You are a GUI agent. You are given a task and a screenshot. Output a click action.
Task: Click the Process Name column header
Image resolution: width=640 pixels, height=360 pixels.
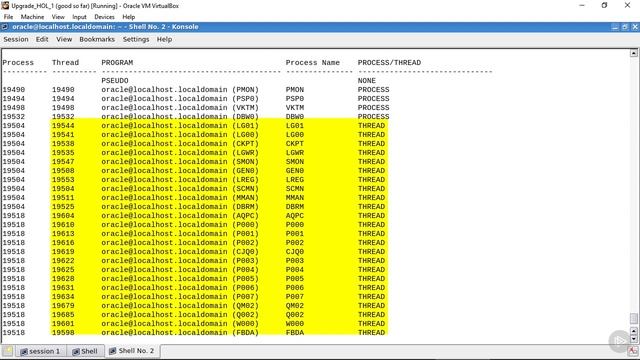(313, 62)
